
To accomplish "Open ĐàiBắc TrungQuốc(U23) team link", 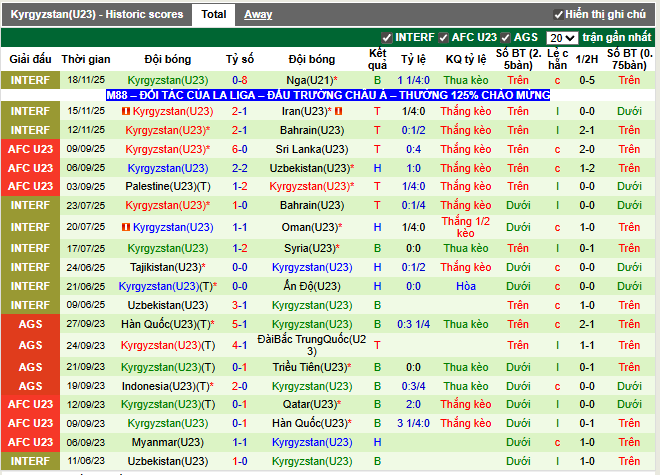I will pyautogui.click(x=312, y=345).
